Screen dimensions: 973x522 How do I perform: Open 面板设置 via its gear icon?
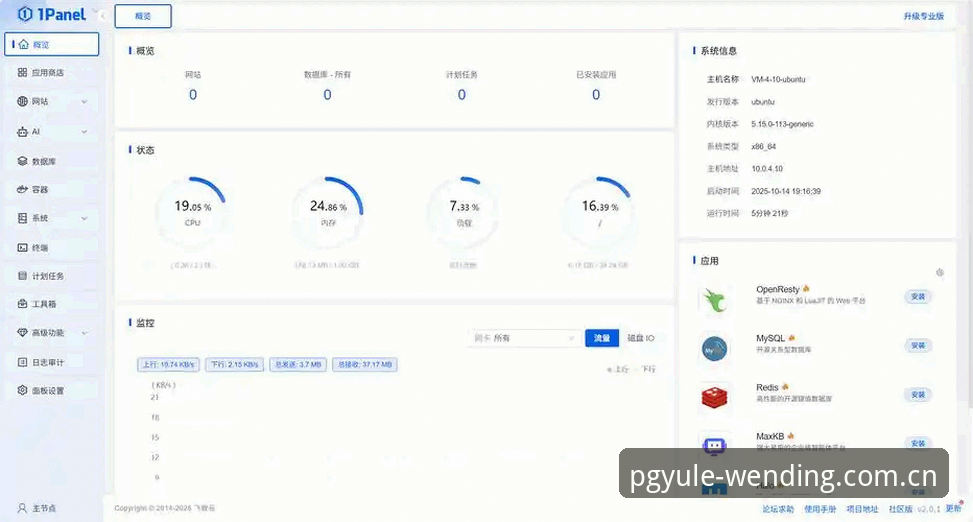pos(22,390)
